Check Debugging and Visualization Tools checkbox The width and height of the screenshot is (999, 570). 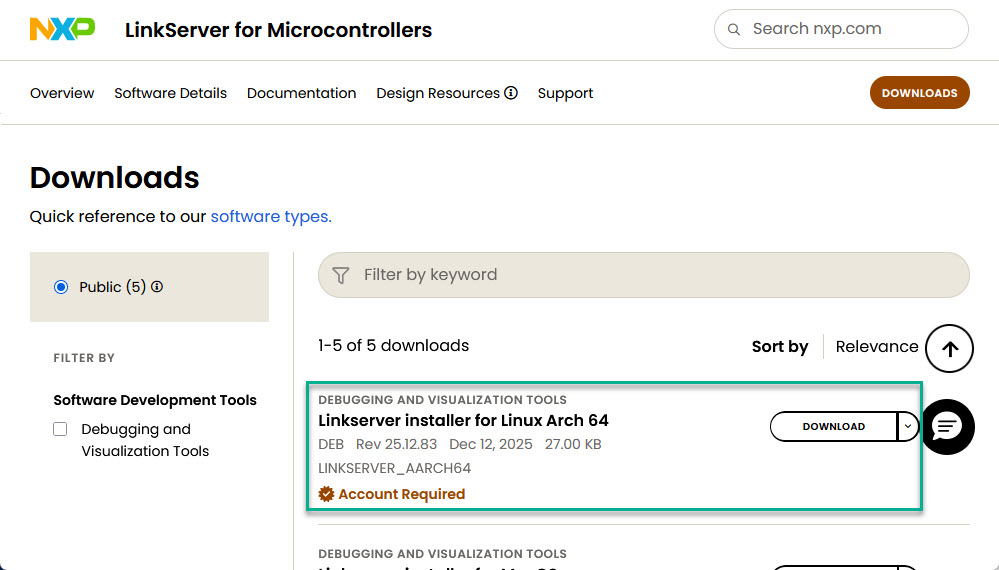point(60,429)
